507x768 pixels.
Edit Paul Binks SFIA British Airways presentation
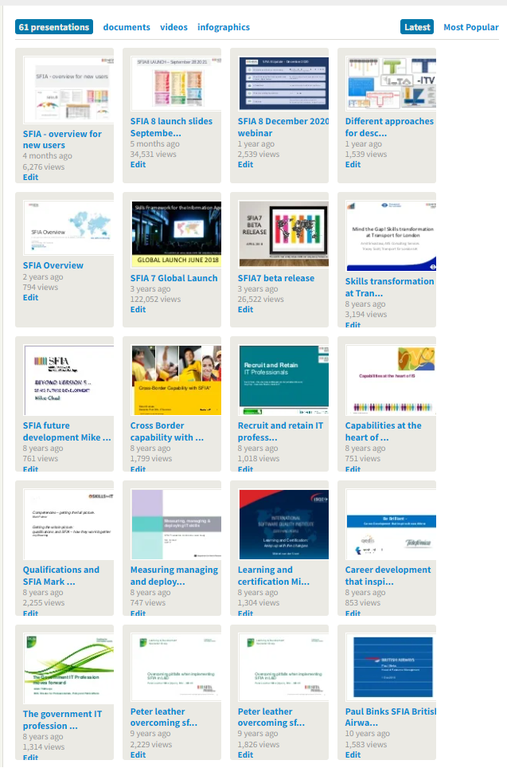353,754
